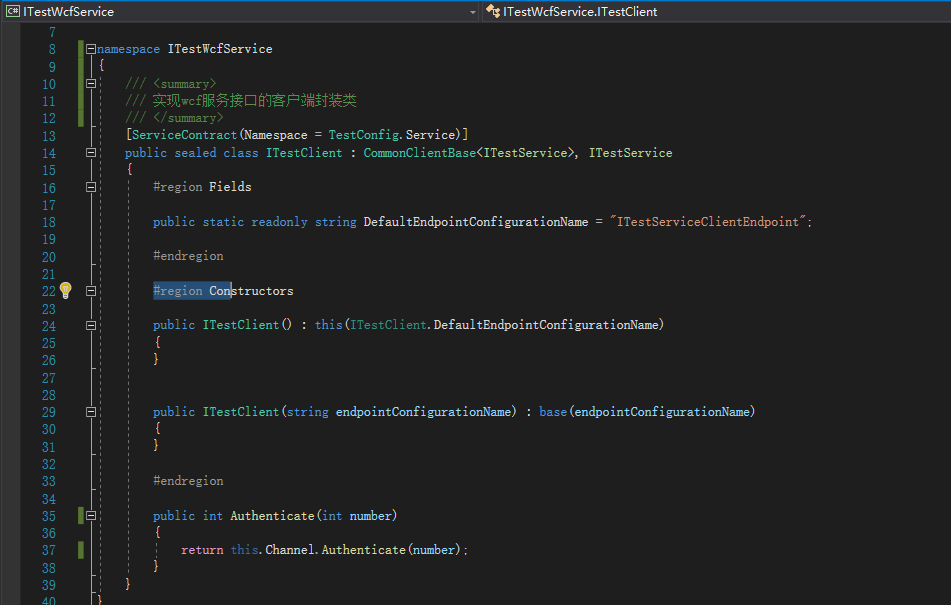Image resolution: width=951 pixels, height=605 pixels.
Task: Click the C# project icon in navigation bar
Action: (x=13, y=11)
